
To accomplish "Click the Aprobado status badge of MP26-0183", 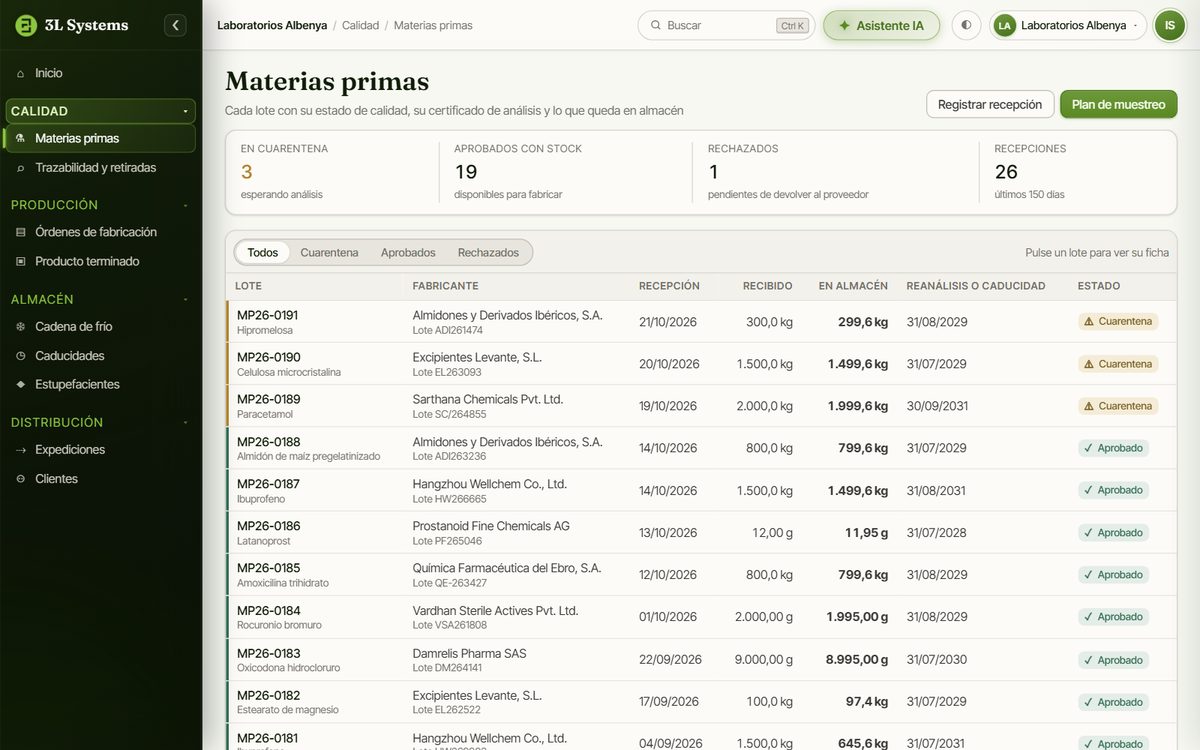I will click(1113, 660).
